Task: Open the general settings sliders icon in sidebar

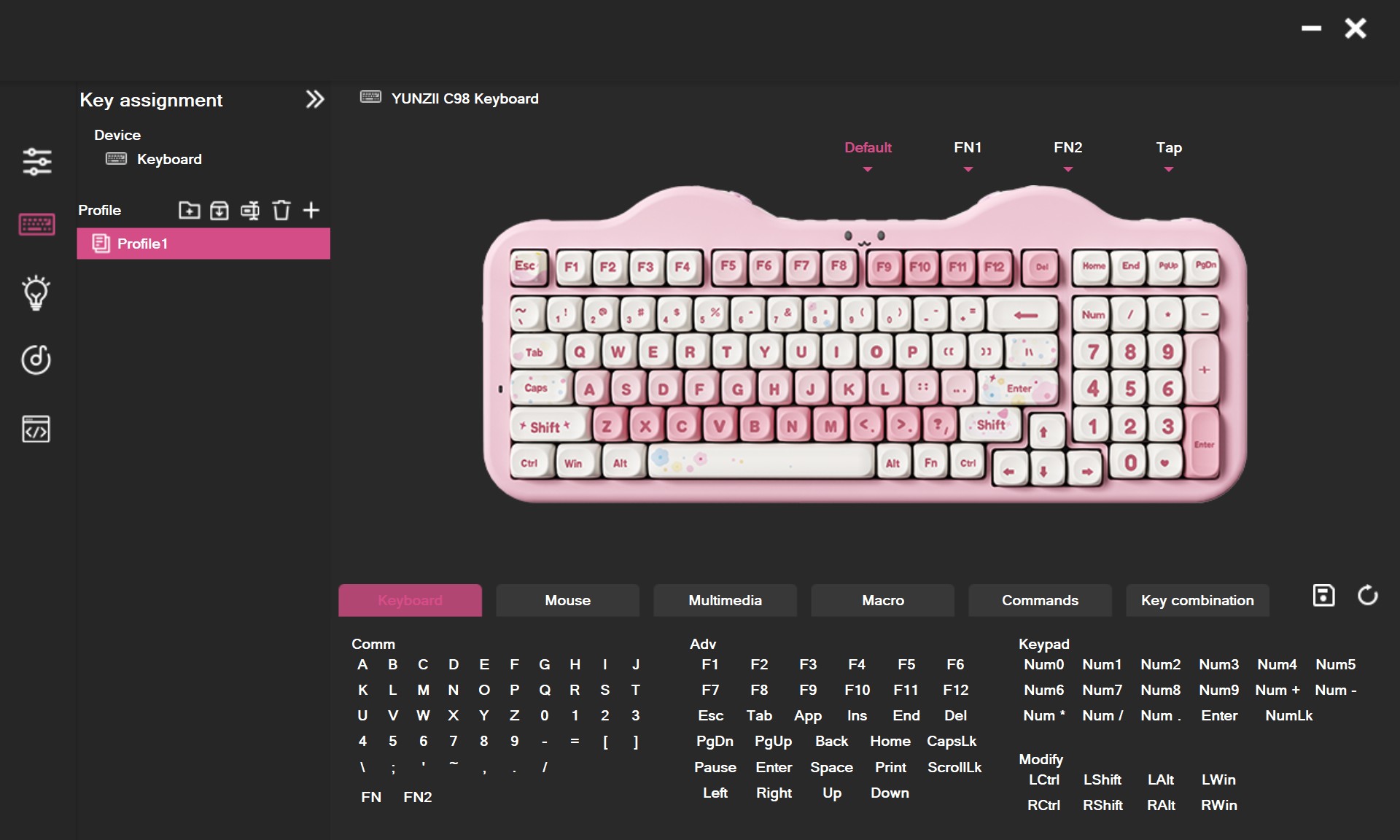Action: click(x=36, y=161)
